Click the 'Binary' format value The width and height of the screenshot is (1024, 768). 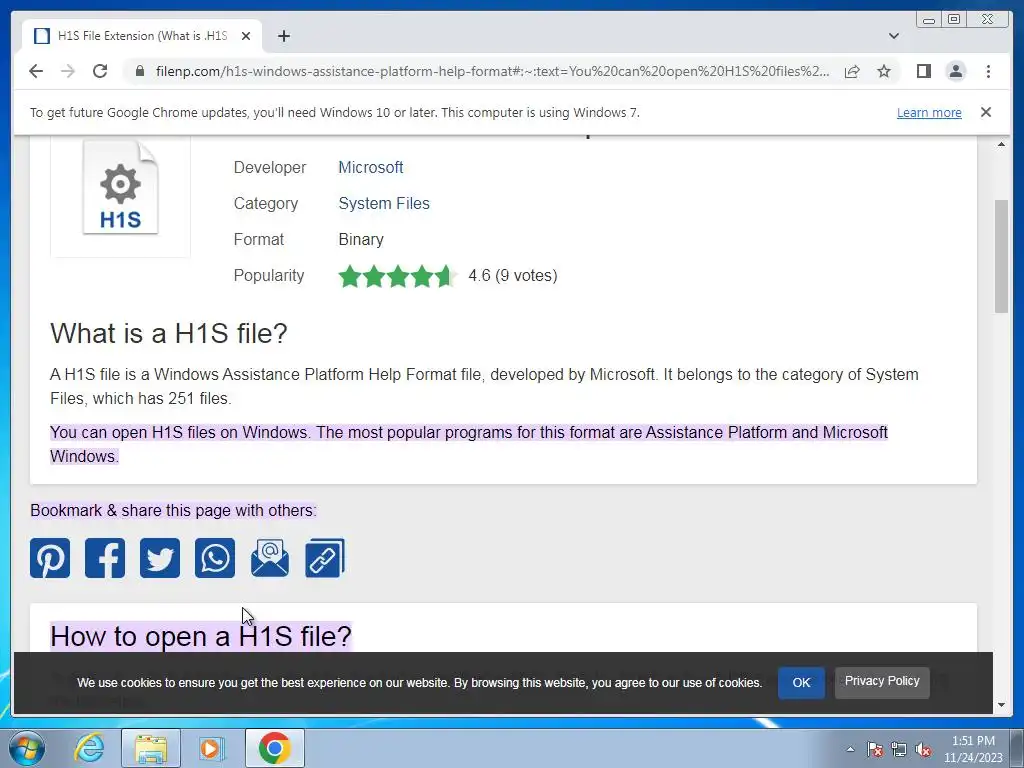[360, 240]
